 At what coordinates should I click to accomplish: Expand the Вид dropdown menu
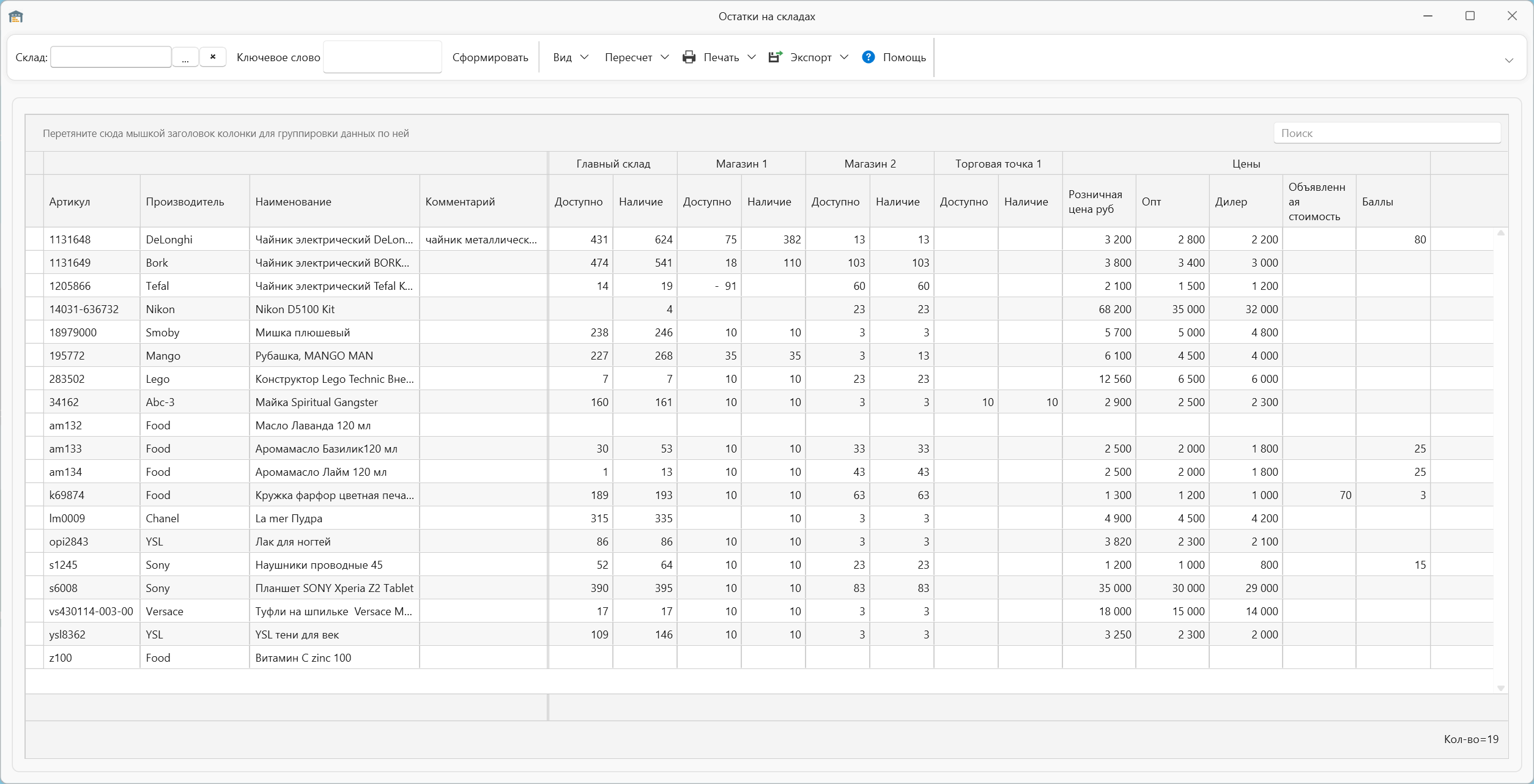(584, 57)
